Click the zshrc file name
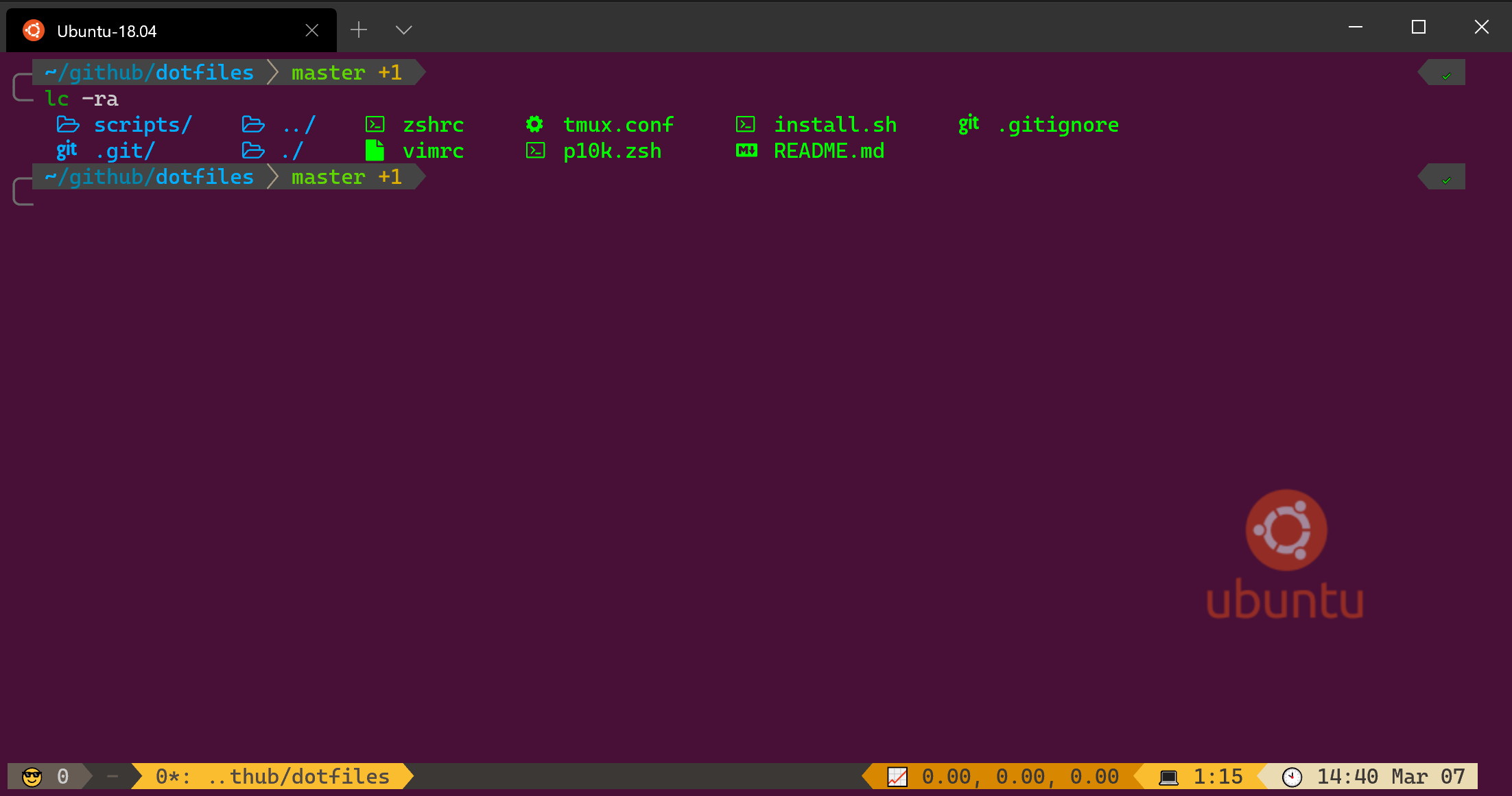The image size is (1512, 796). [433, 125]
